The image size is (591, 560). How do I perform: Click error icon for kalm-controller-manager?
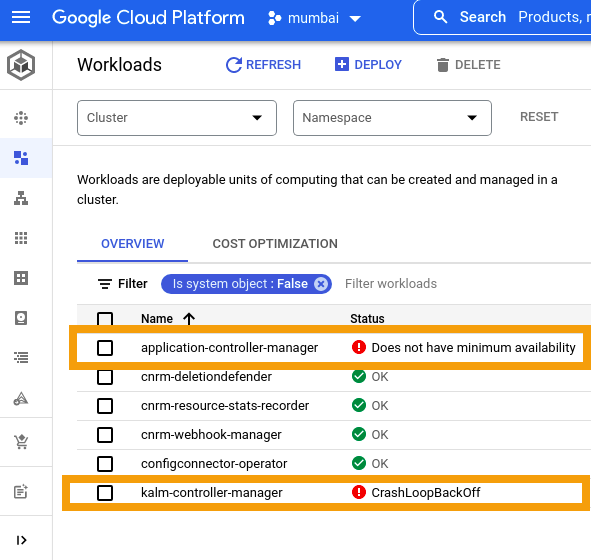pos(359,492)
